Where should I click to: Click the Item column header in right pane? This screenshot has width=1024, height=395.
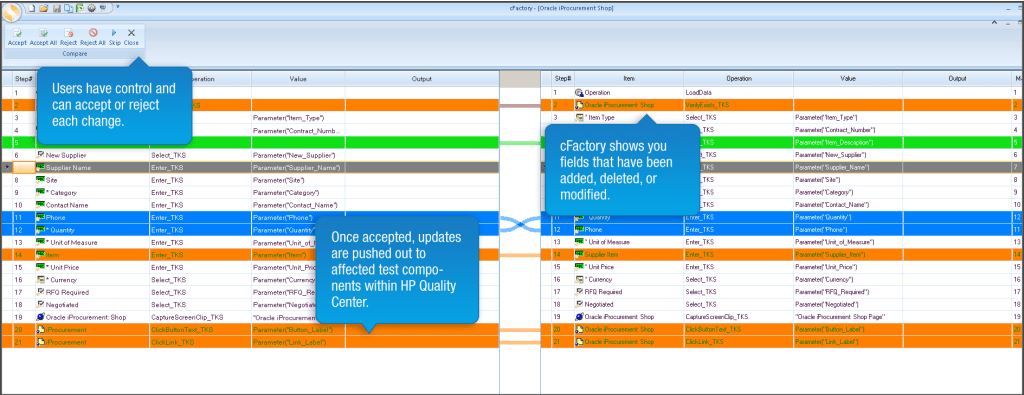click(x=628, y=78)
